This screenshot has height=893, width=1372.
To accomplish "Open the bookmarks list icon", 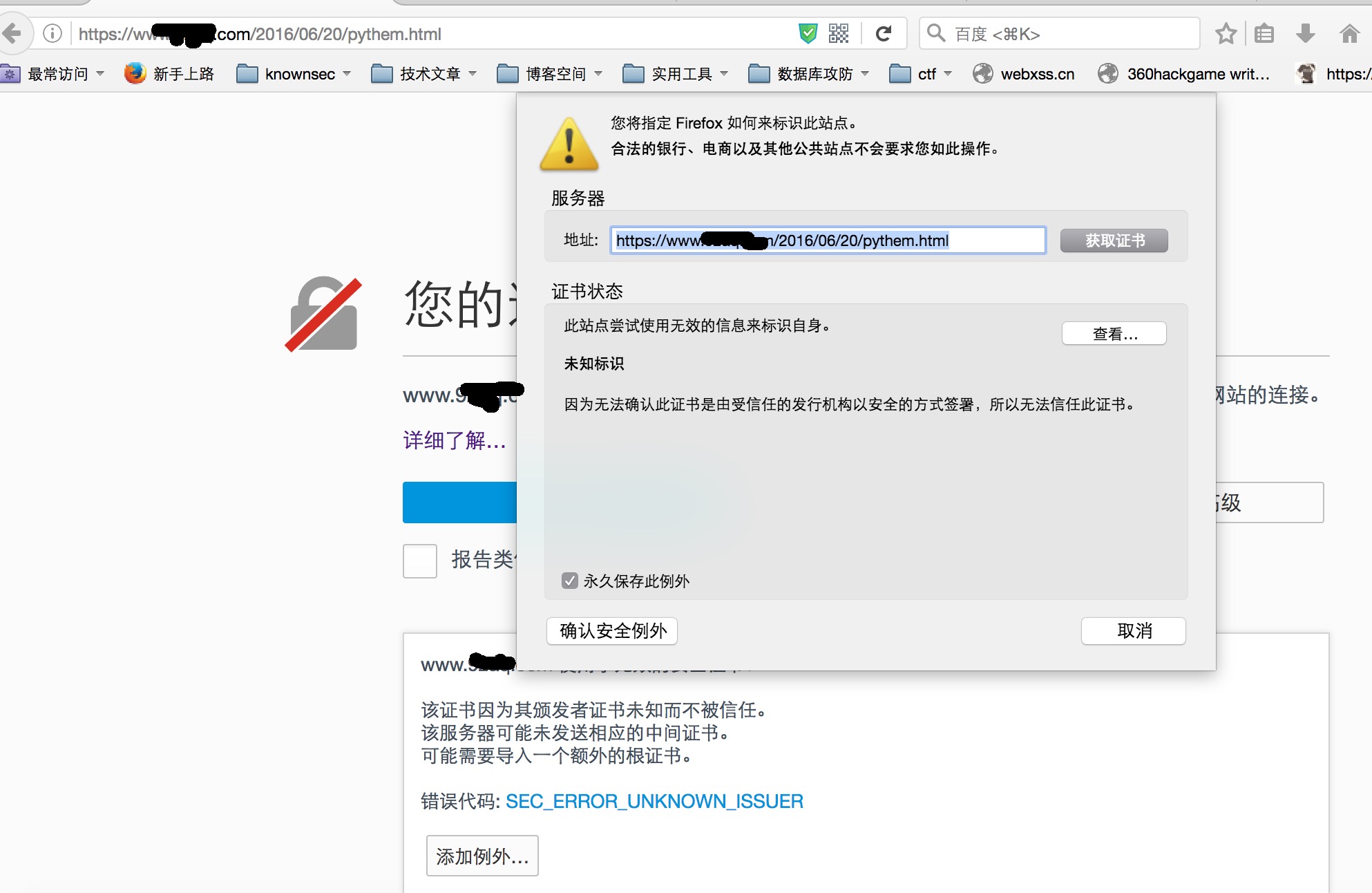I will coord(1264,33).
